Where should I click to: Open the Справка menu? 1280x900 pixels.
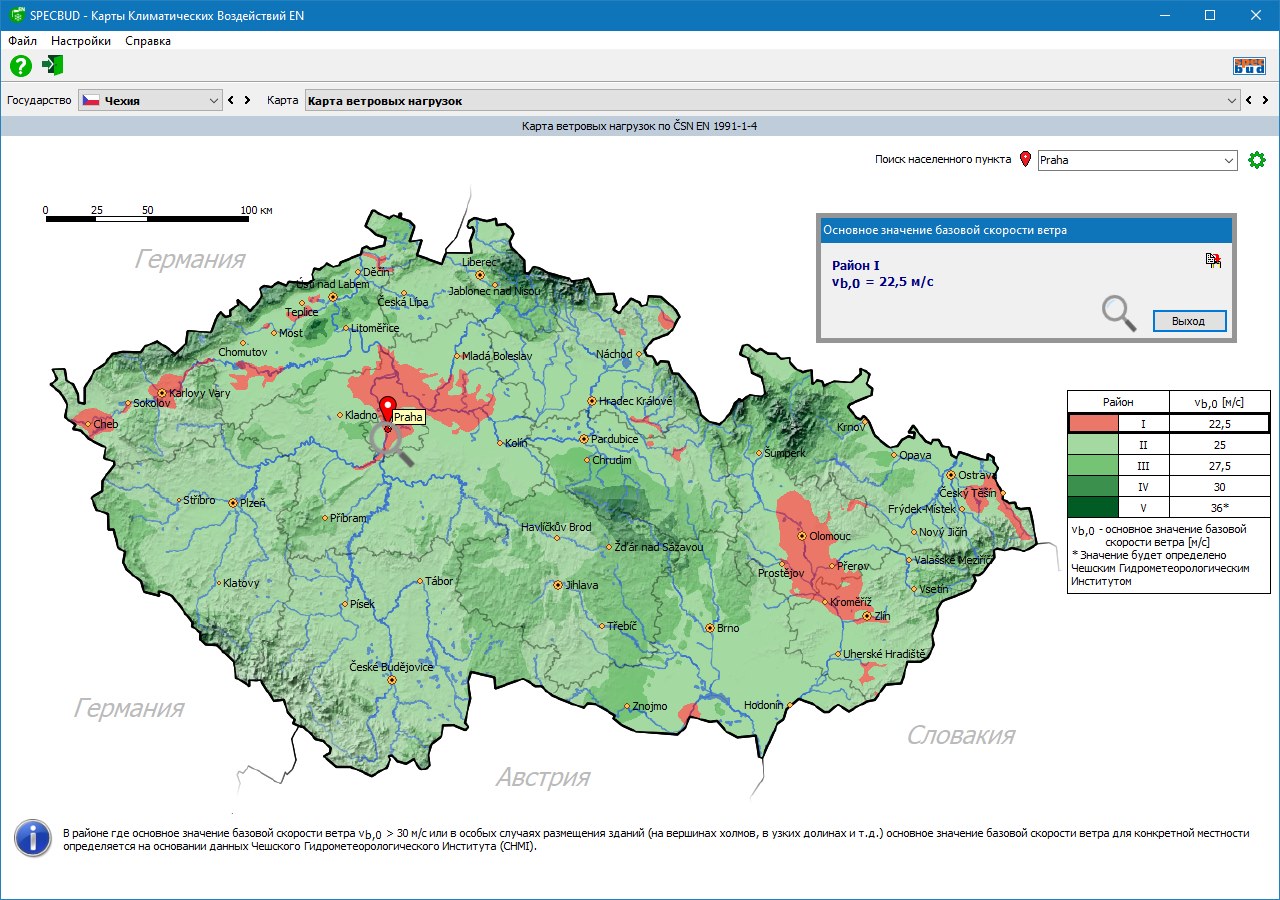(x=148, y=41)
